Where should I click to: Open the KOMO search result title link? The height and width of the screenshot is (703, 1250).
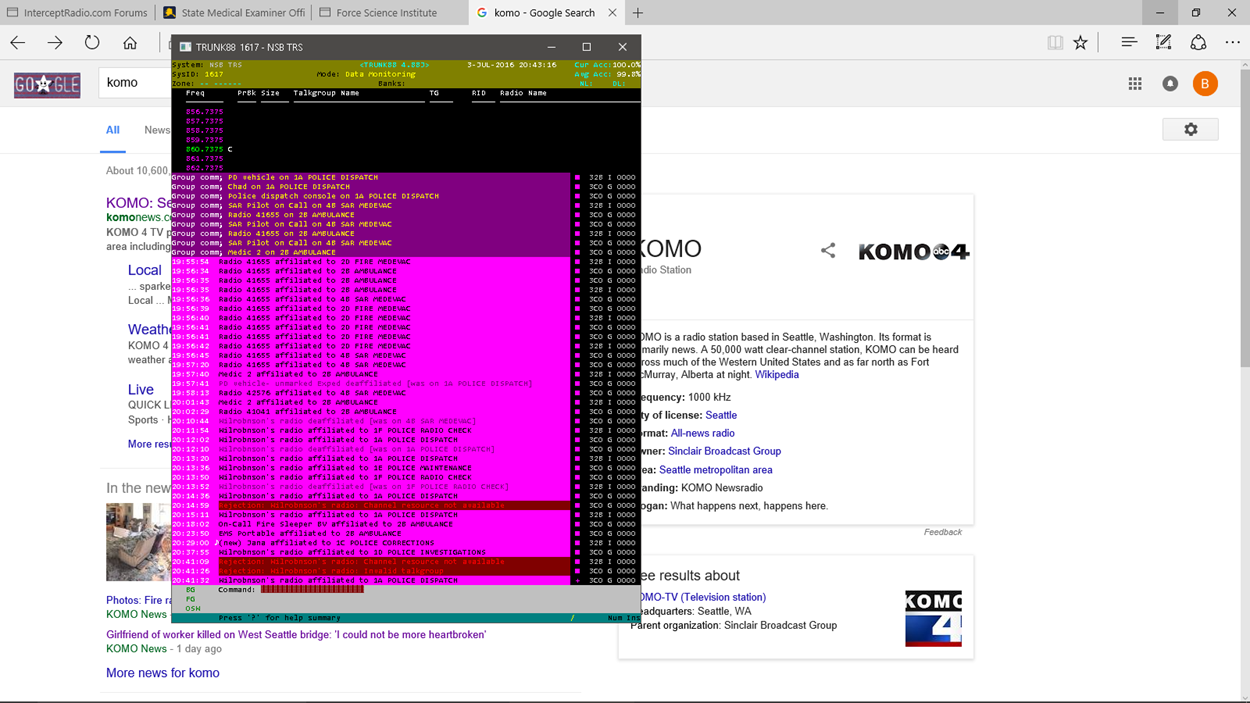(x=138, y=203)
